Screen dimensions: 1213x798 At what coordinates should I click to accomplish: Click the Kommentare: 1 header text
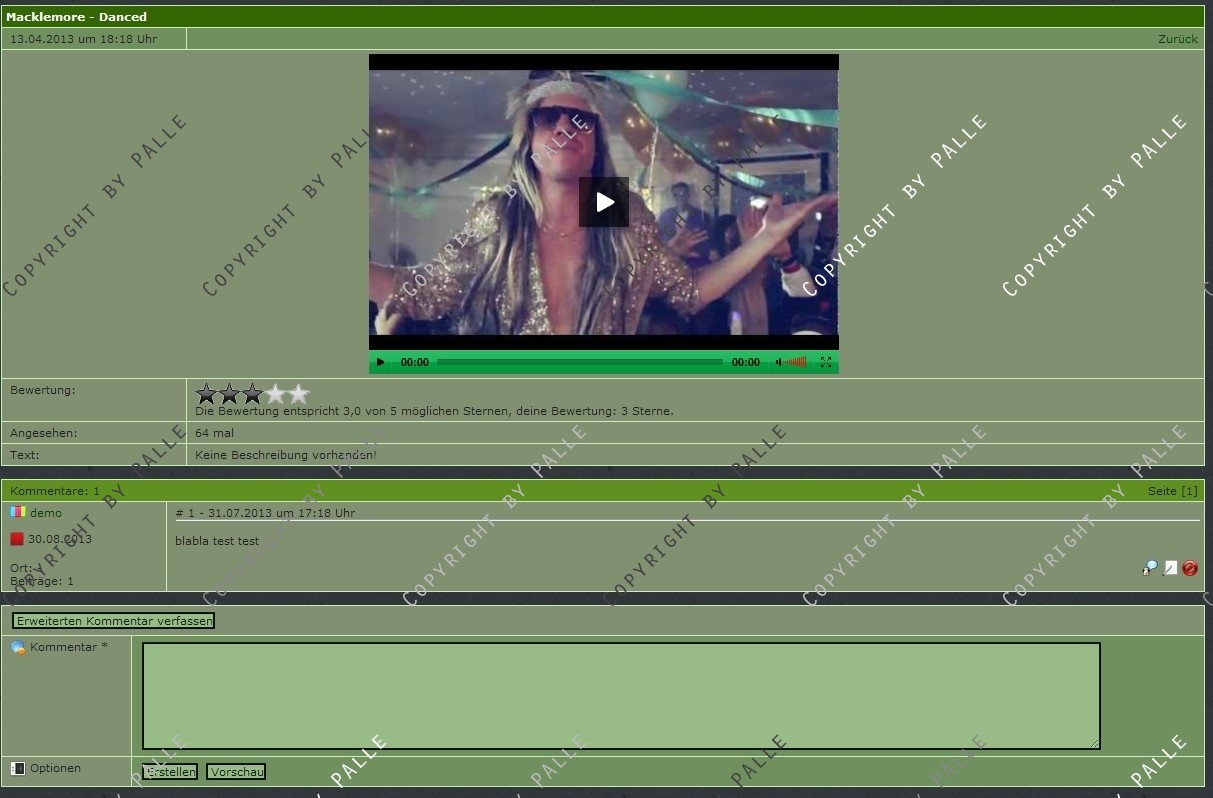click(55, 491)
